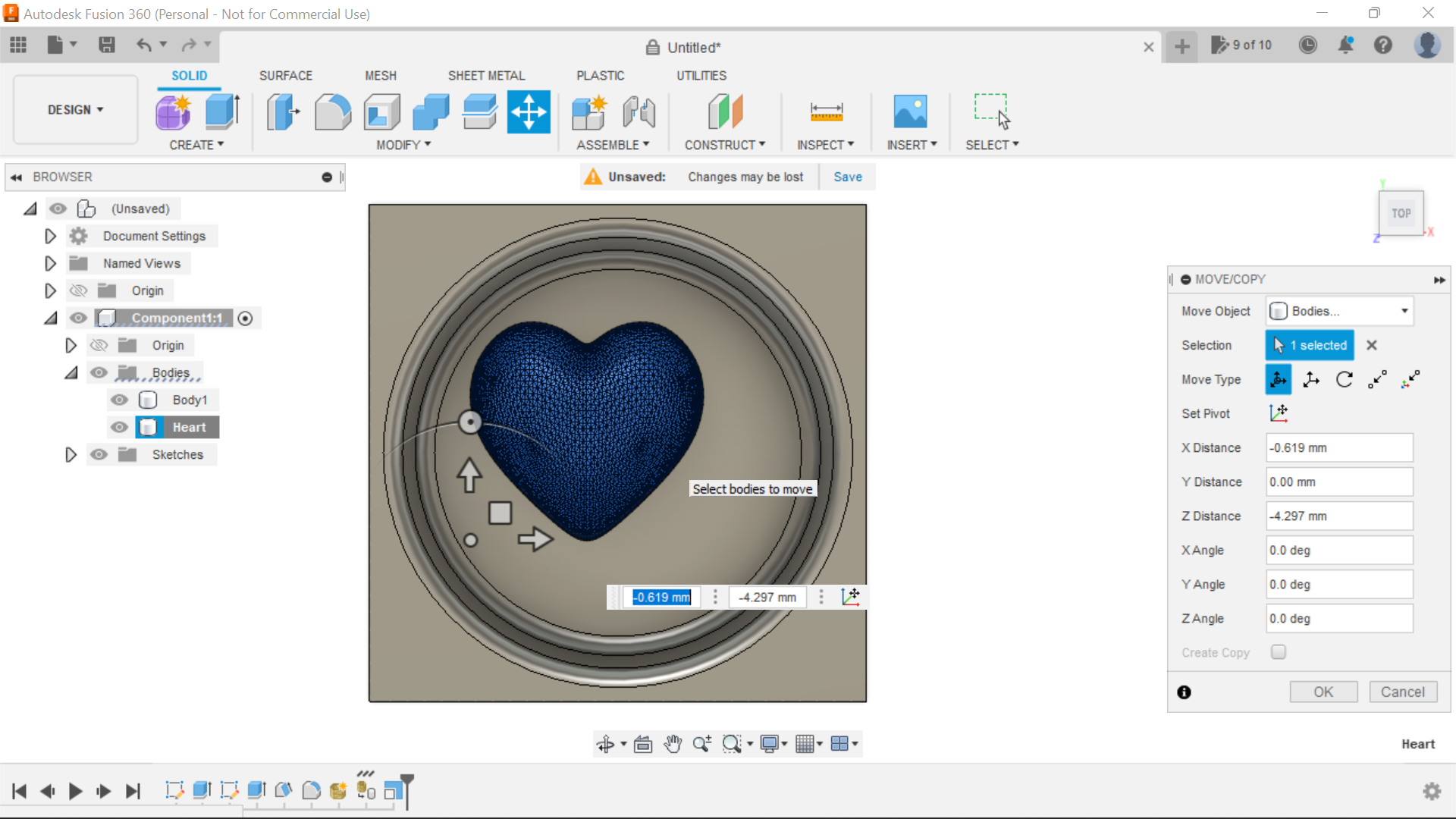
Task: Open the Shell tool
Action: pyautogui.click(x=381, y=111)
